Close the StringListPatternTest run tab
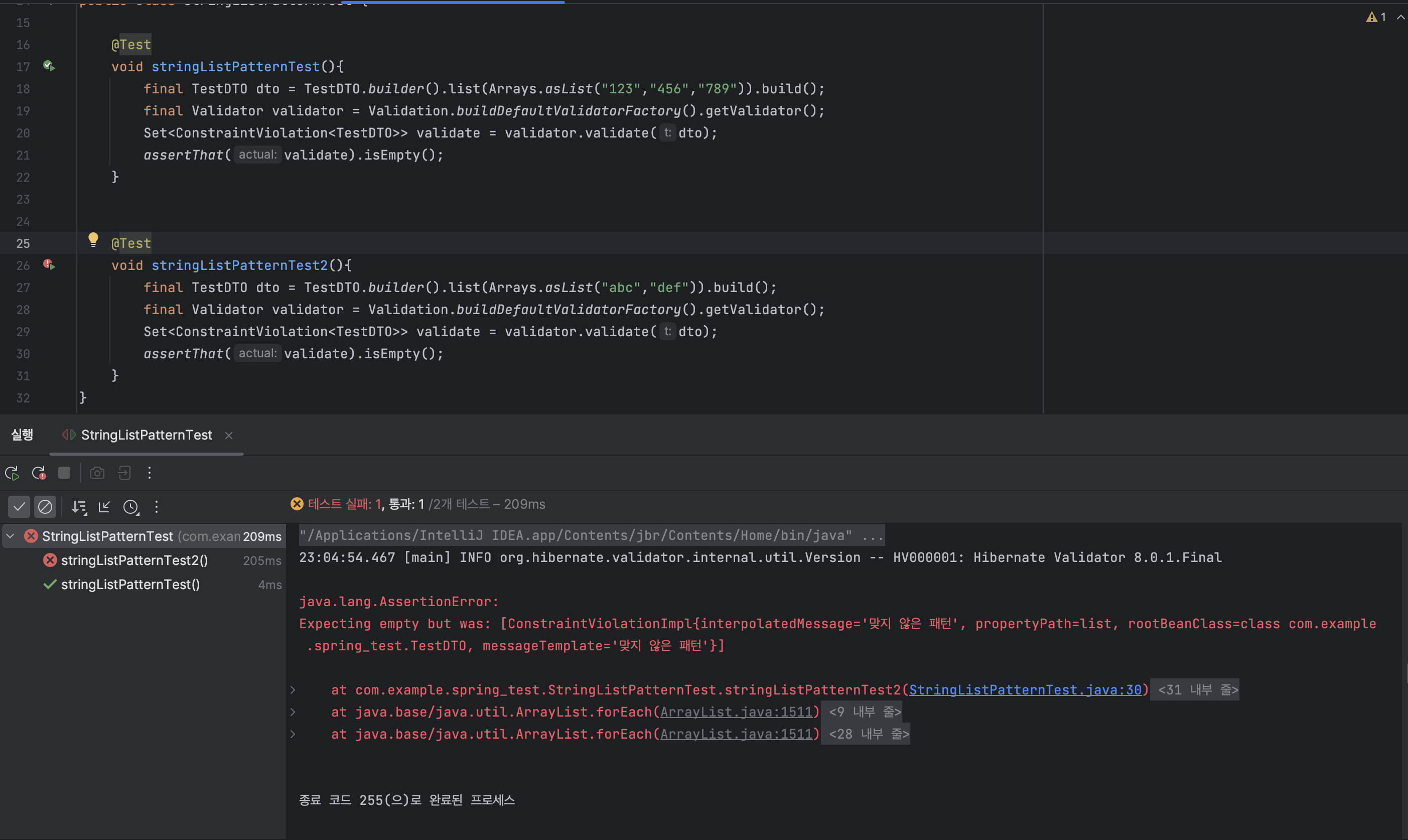 click(229, 435)
